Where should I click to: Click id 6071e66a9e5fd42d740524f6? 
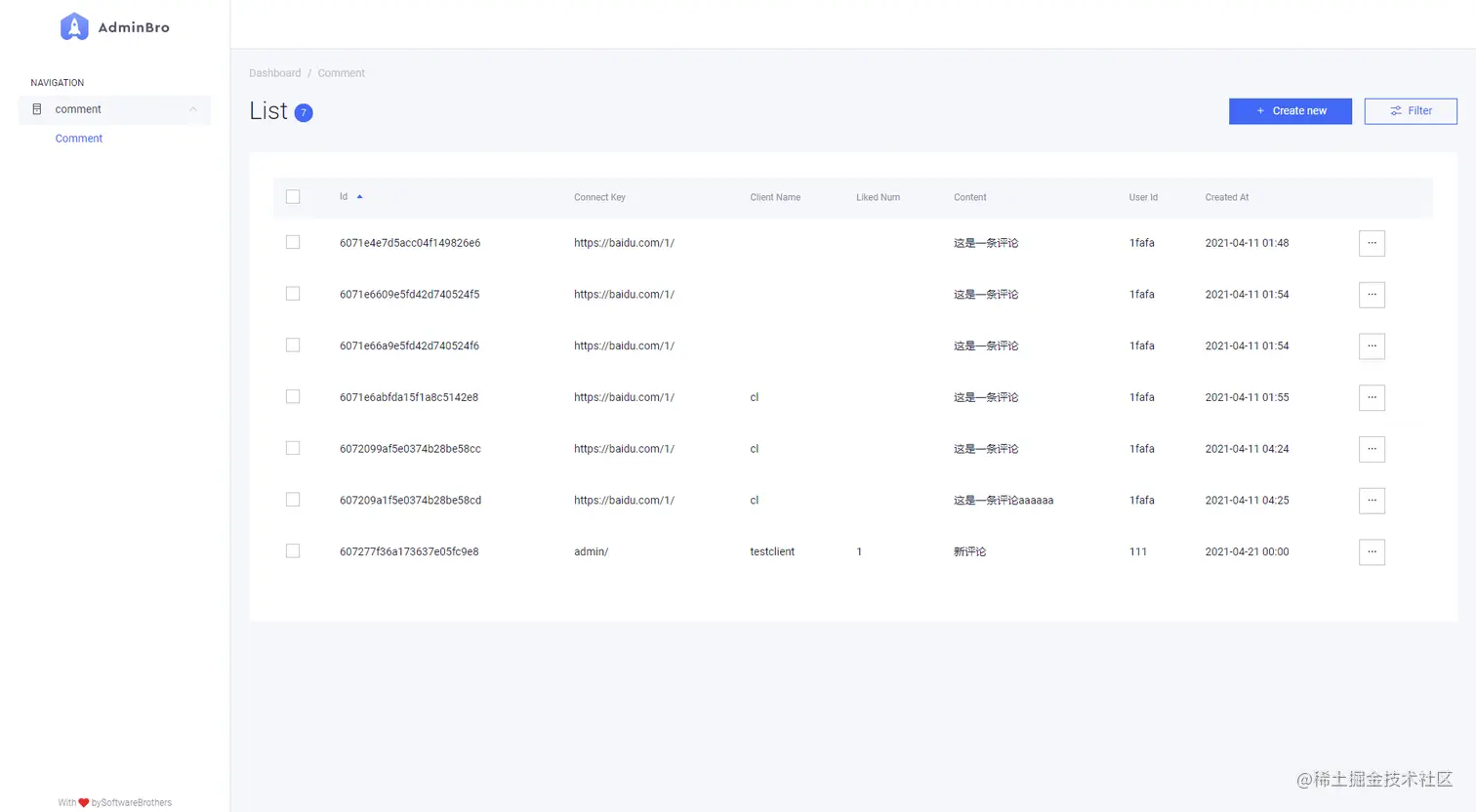click(x=410, y=346)
